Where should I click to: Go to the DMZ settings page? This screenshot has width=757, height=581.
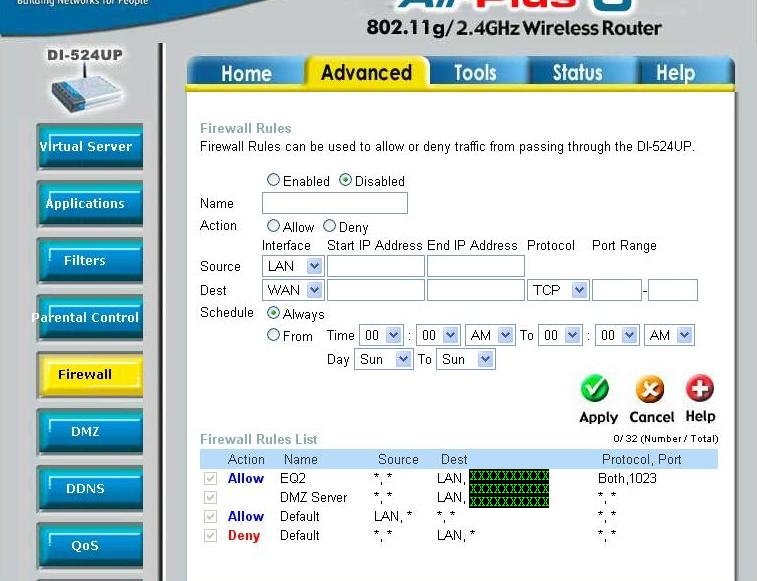pos(89,432)
